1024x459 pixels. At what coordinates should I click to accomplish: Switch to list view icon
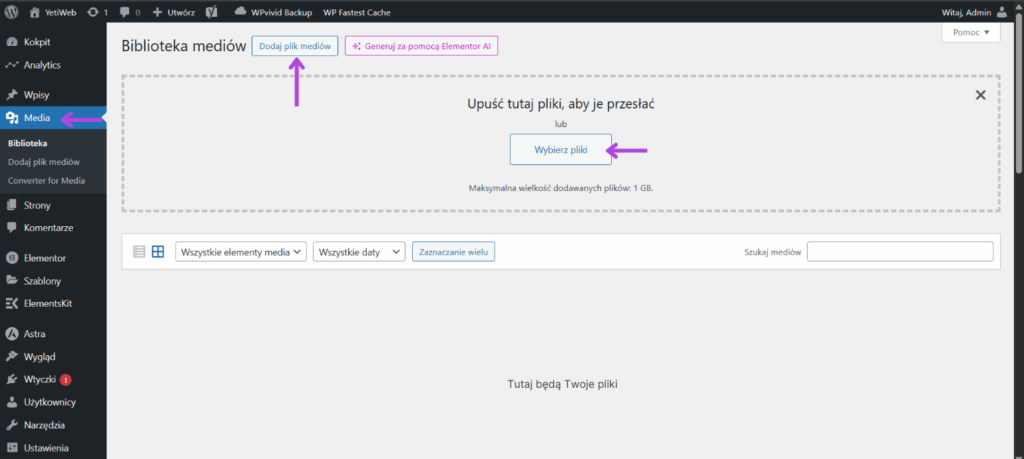139,252
